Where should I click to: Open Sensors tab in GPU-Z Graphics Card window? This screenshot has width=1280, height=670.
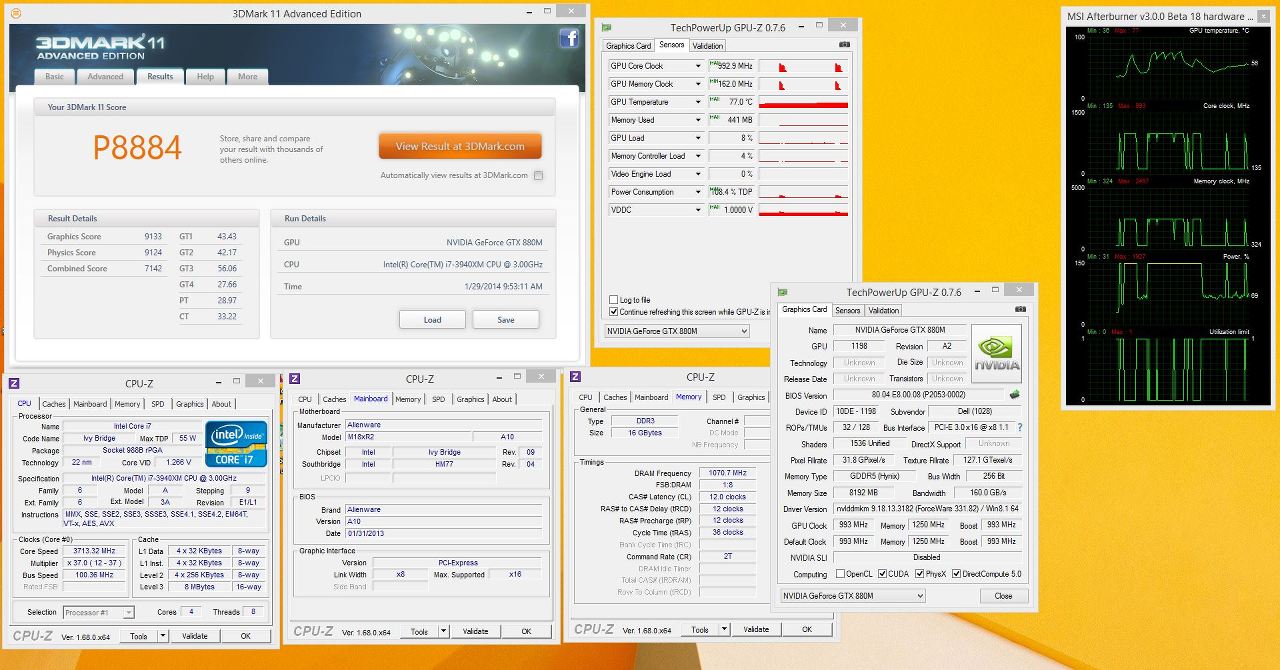point(848,311)
